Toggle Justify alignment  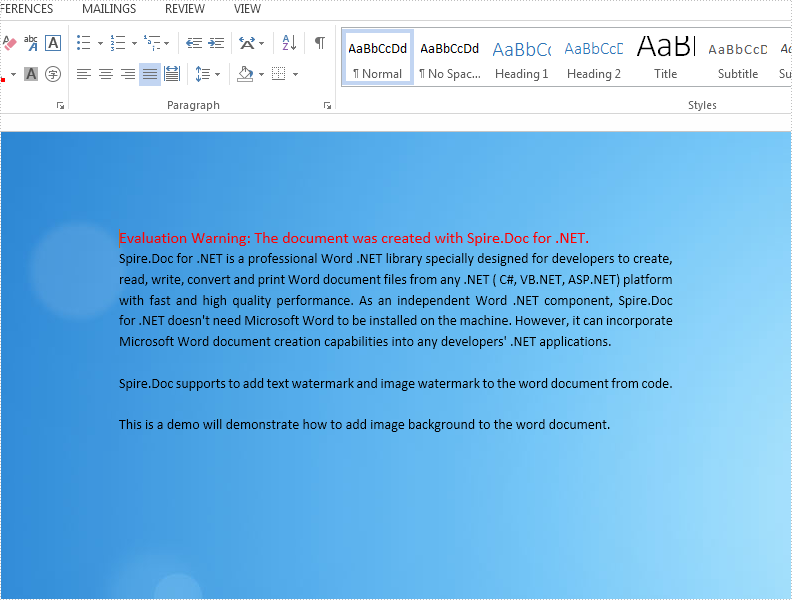150,74
